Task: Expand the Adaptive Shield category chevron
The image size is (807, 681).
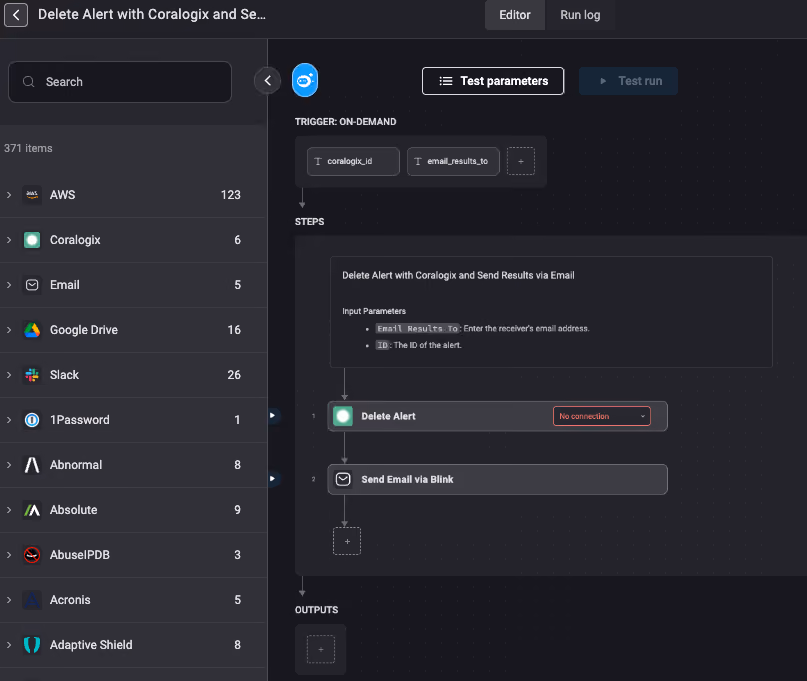Action: pos(9,645)
